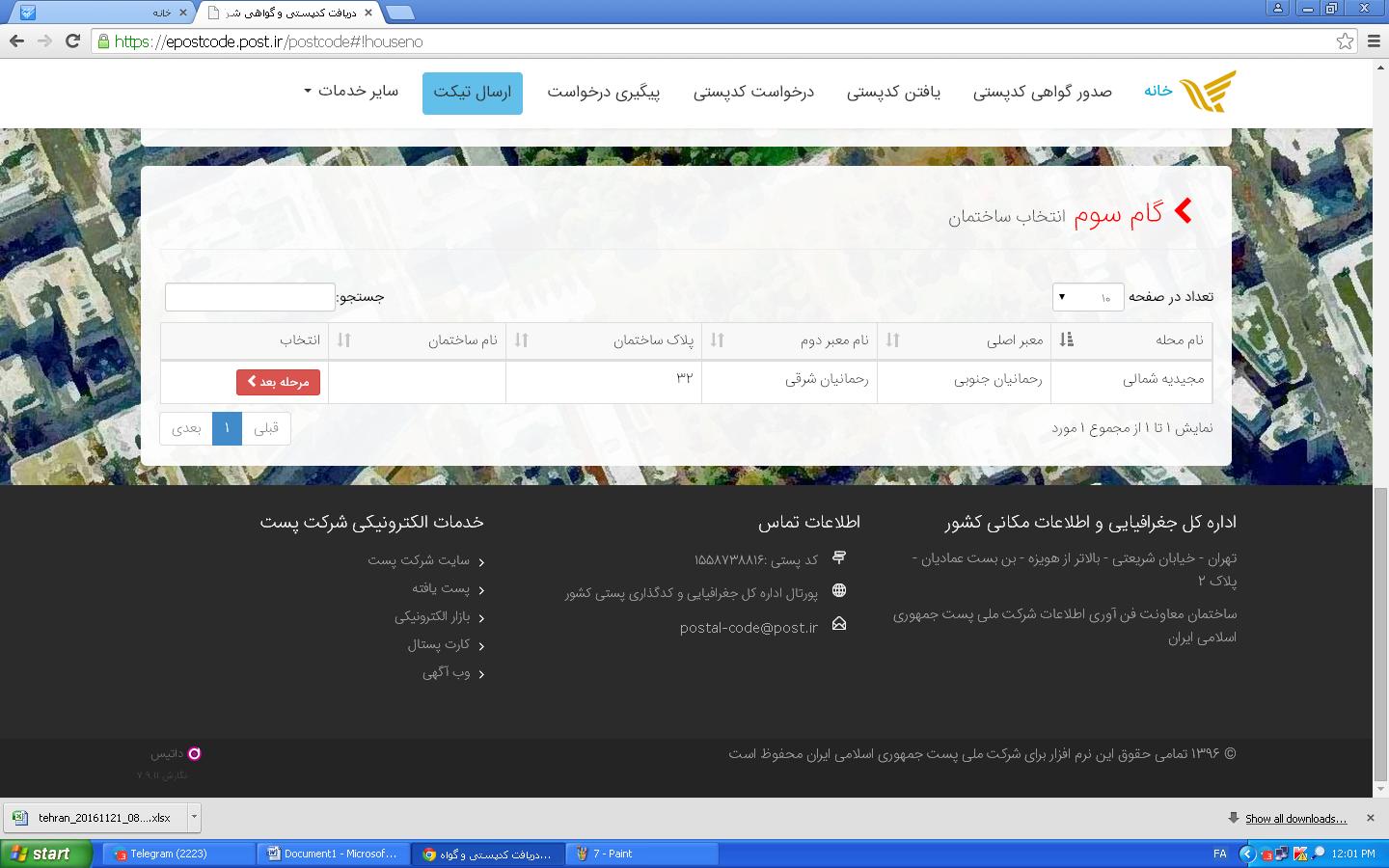The height and width of the screenshot is (868, 1389).
Task: Click building number ۳۲ cell
Action: (604, 382)
